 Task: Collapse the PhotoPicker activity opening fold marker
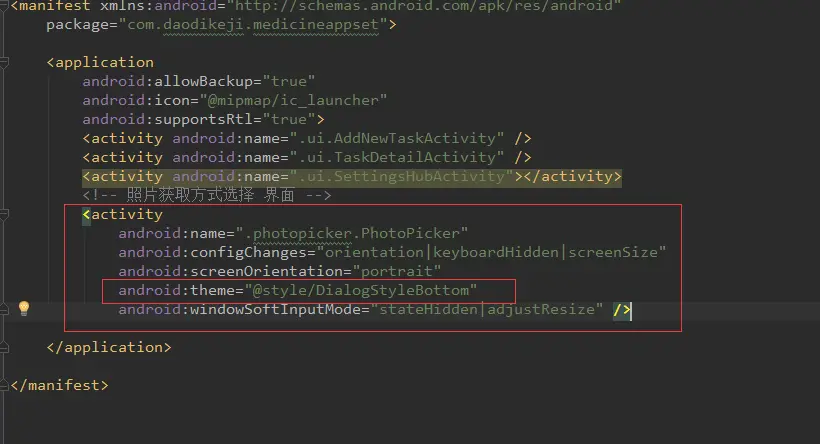coord(4,214)
